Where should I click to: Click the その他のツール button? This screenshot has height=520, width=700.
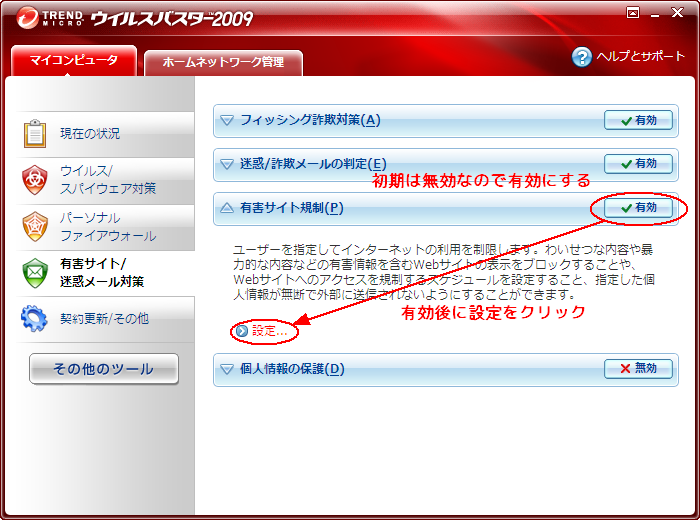[104, 369]
